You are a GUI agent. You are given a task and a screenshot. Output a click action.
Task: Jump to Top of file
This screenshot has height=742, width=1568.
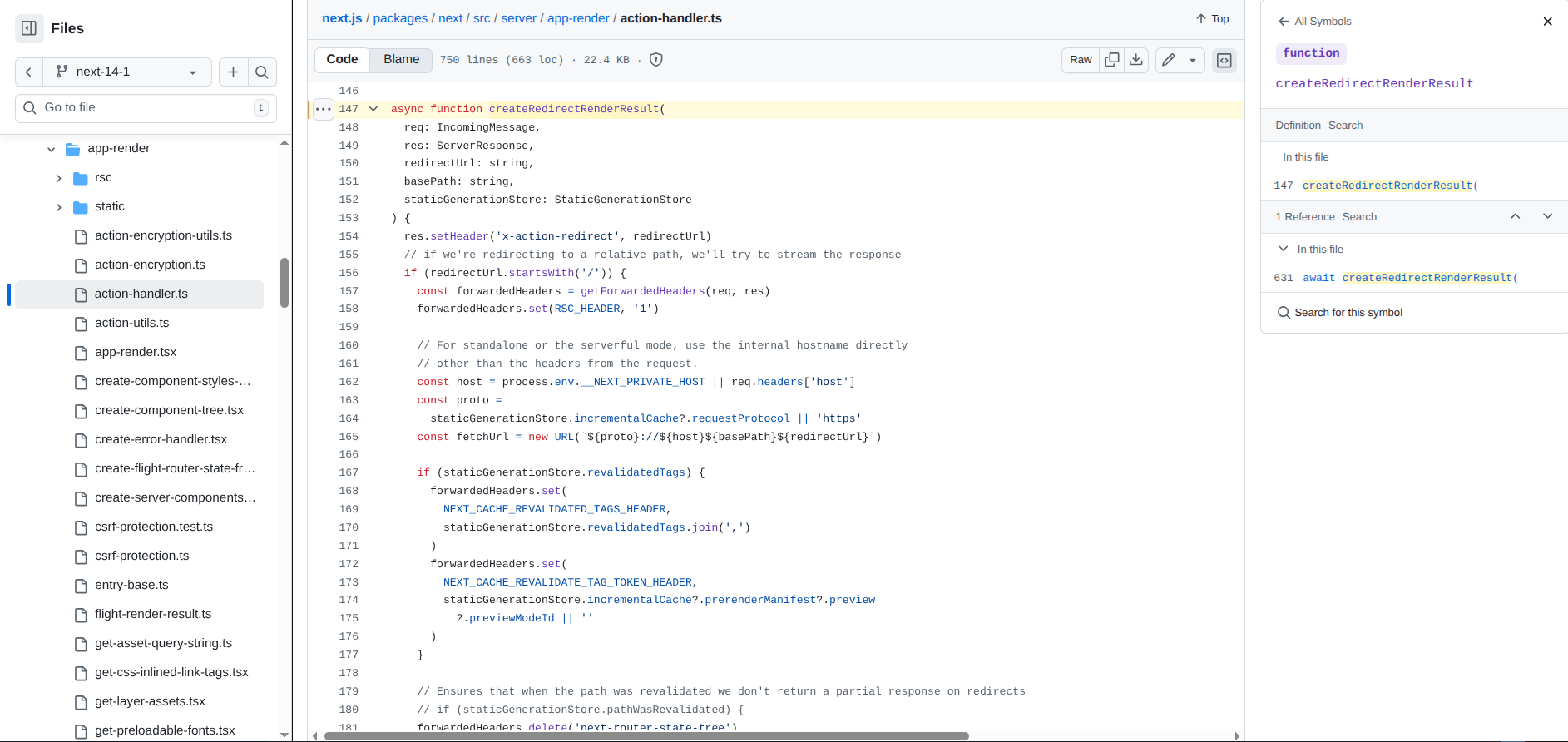(1212, 19)
